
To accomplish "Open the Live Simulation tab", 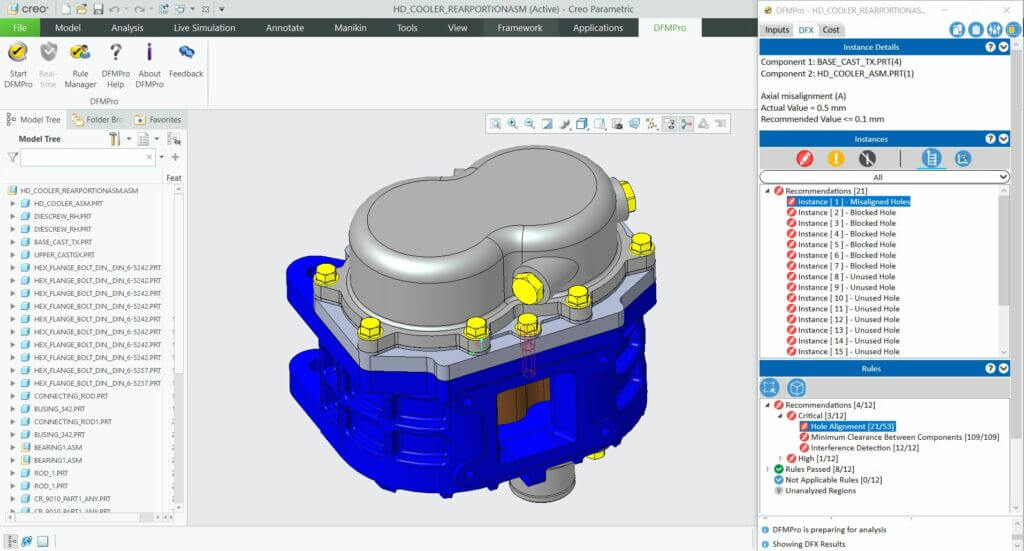I will coord(204,27).
